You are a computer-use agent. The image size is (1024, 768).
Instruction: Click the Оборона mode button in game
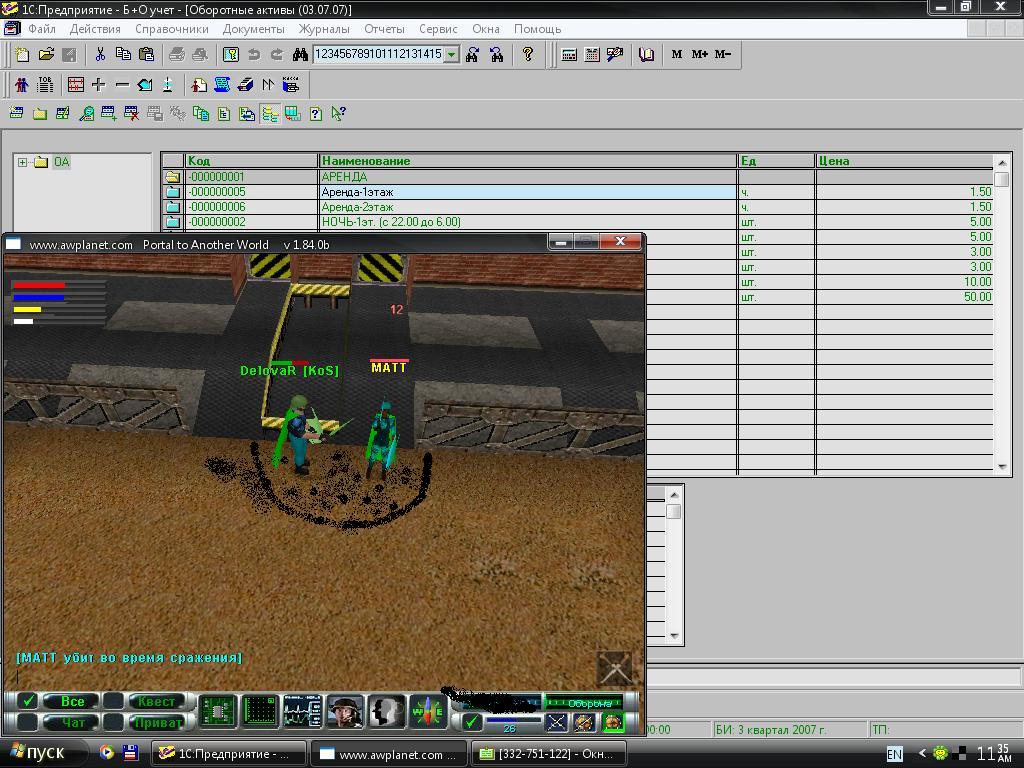coord(584,703)
